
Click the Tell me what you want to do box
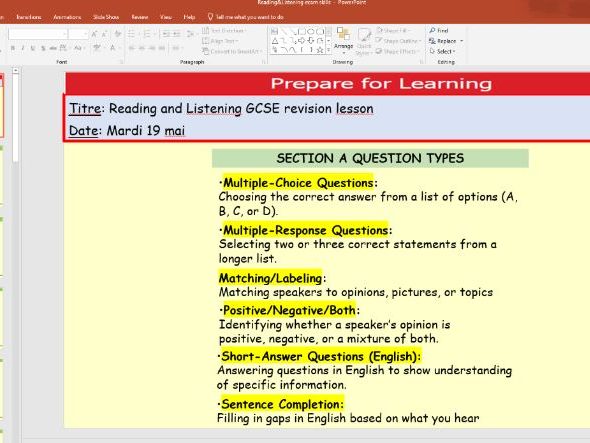(x=246, y=17)
